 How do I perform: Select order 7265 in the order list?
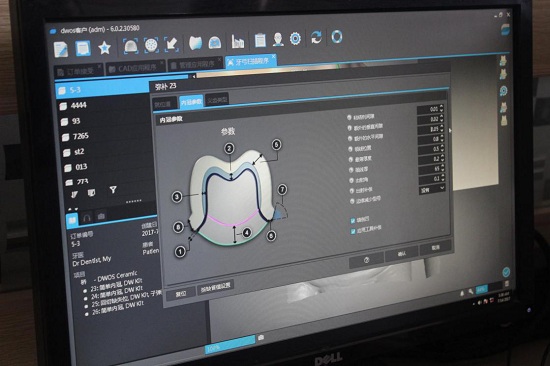click(80, 136)
